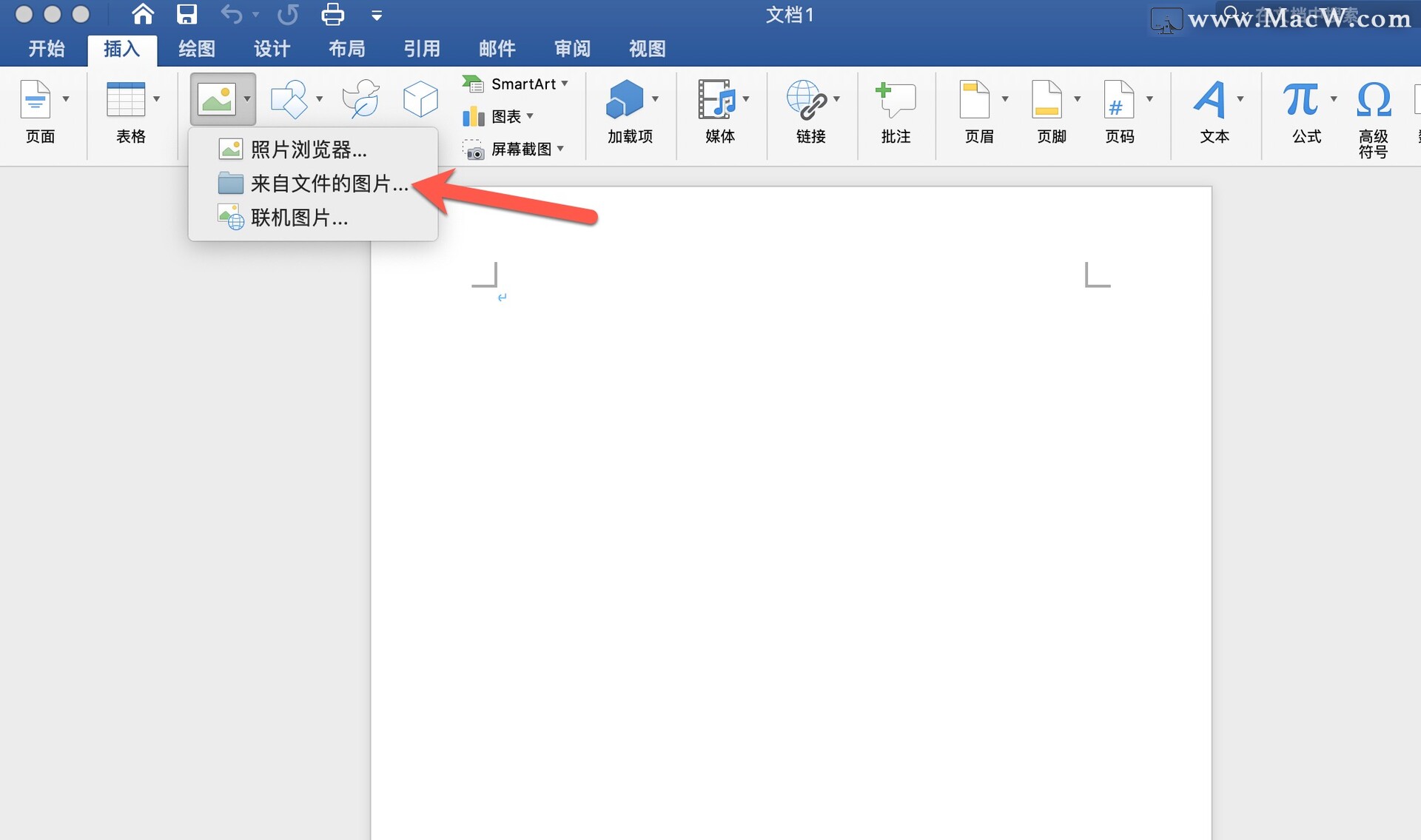The image size is (1421, 840).
Task: Click inside the blank document page
Action: coord(790,518)
